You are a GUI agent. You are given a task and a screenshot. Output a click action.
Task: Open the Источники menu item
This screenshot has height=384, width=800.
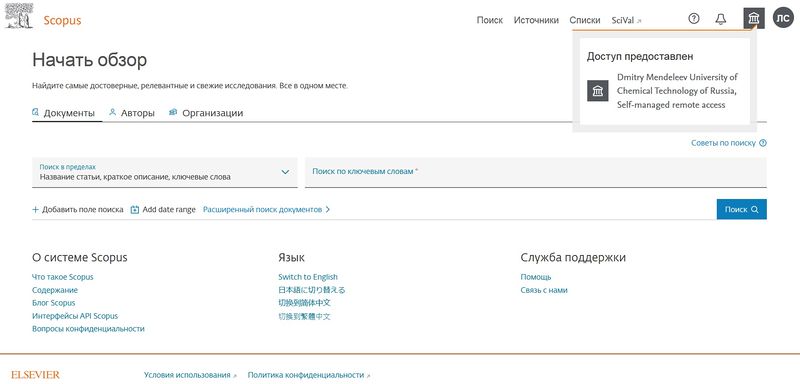click(536, 20)
